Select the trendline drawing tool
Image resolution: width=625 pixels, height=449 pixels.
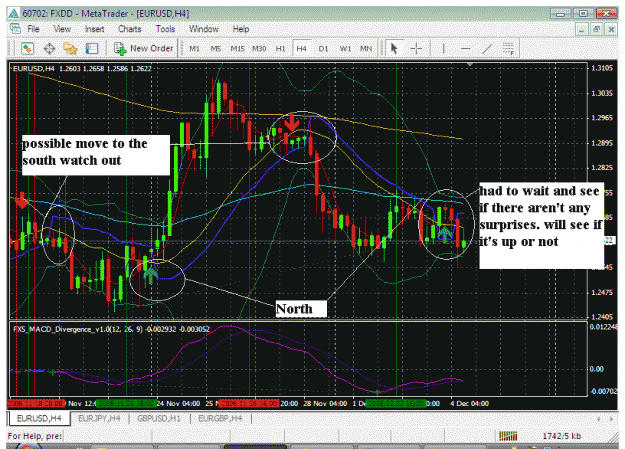[487, 49]
